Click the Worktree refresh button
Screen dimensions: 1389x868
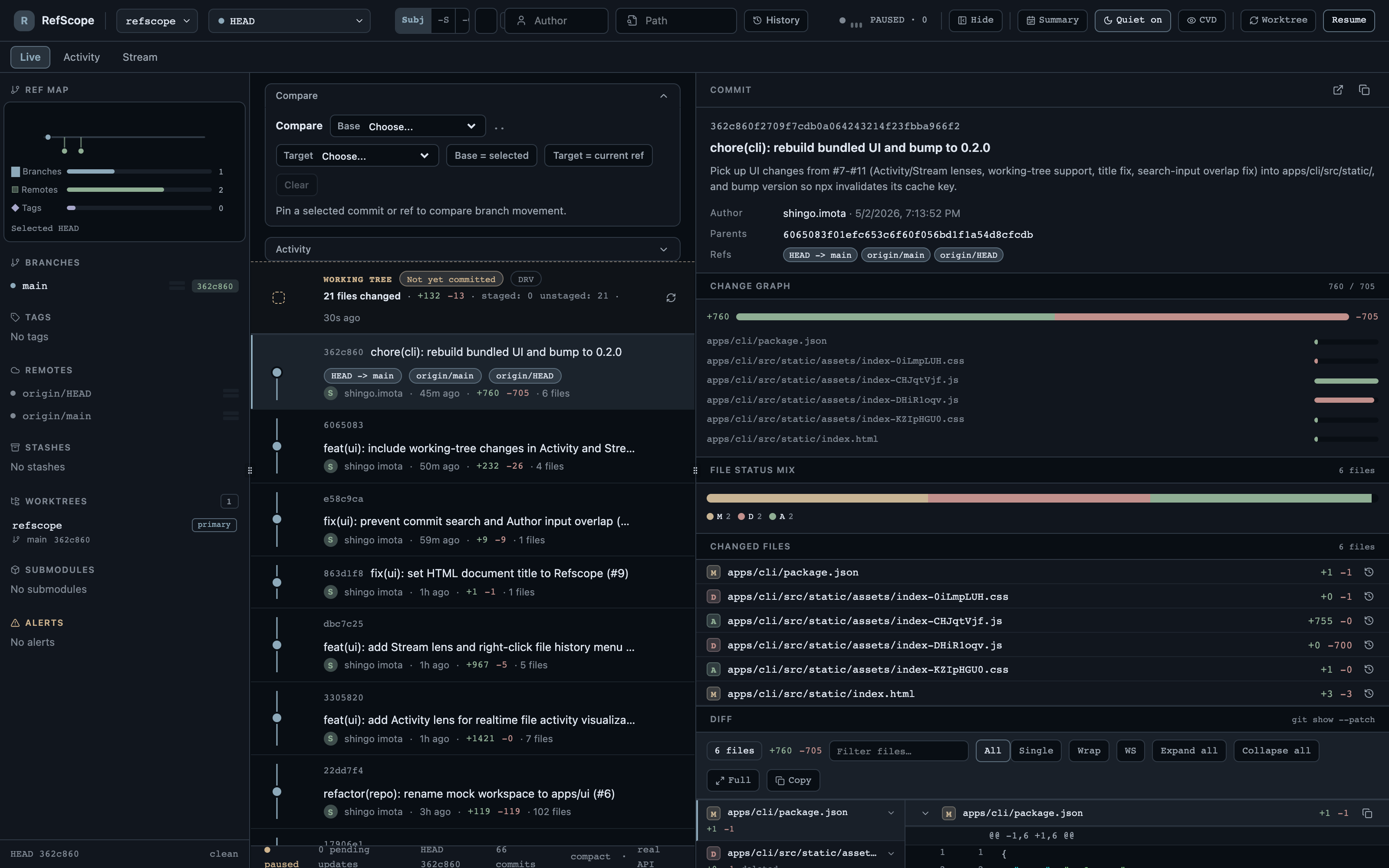pyautogui.click(x=1278, y=20)
